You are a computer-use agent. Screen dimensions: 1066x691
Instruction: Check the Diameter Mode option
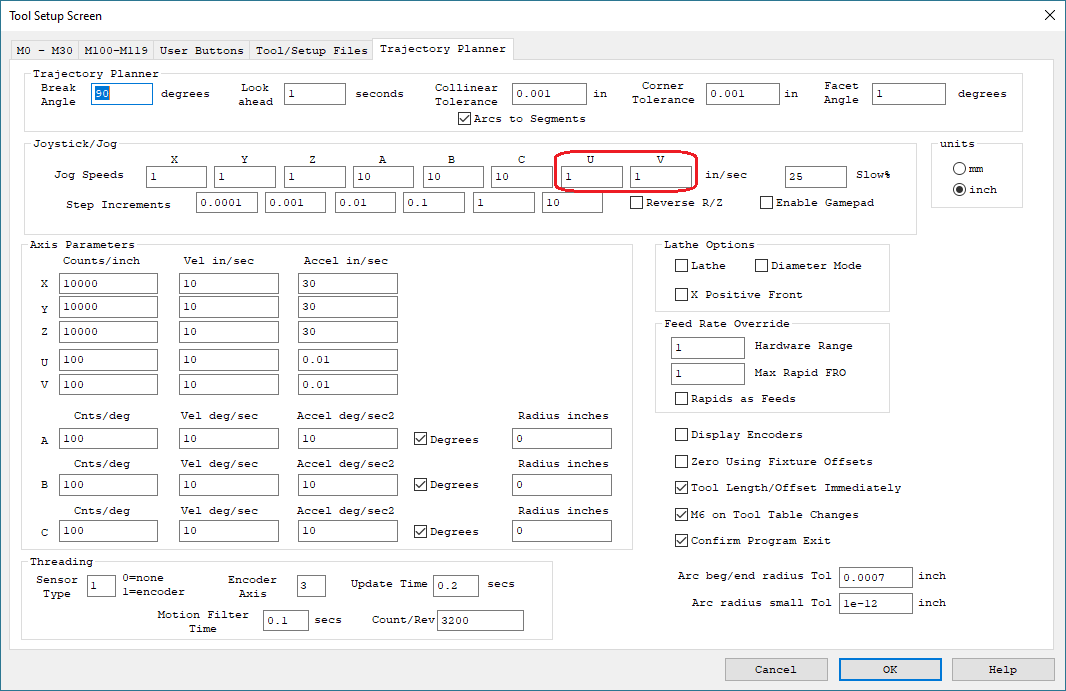[761, 266]
